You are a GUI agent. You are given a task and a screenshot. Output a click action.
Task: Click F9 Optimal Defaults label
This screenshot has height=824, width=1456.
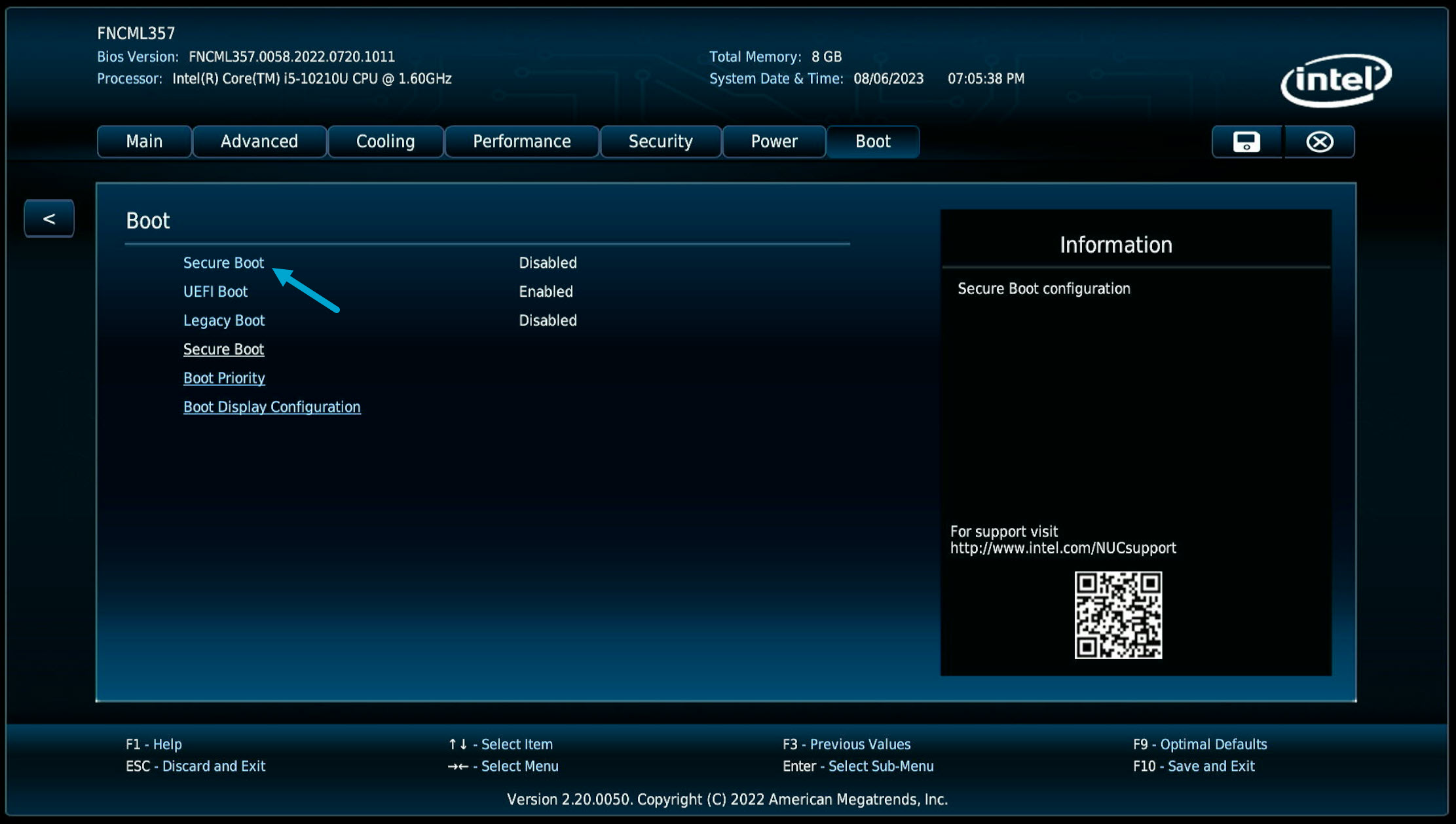point(1200,744)
